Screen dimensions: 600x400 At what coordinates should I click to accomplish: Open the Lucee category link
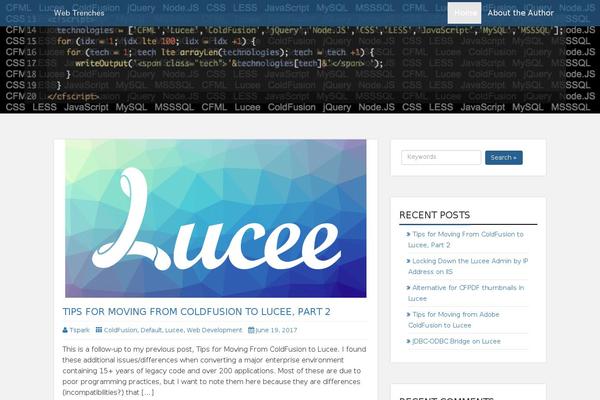pyautogui.click(x=174, y=330)
